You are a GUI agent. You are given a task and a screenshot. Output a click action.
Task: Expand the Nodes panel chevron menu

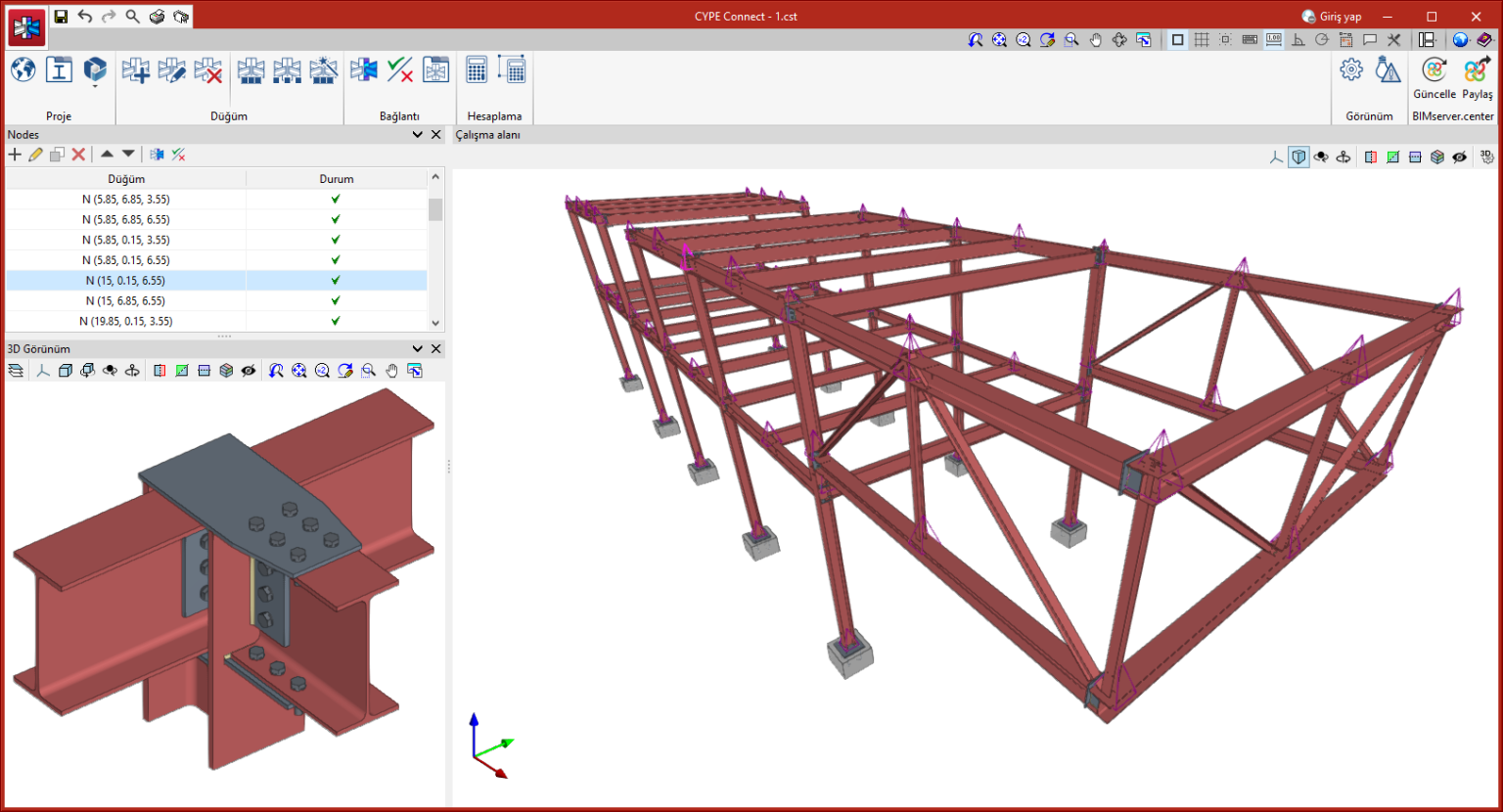point(418,135)
